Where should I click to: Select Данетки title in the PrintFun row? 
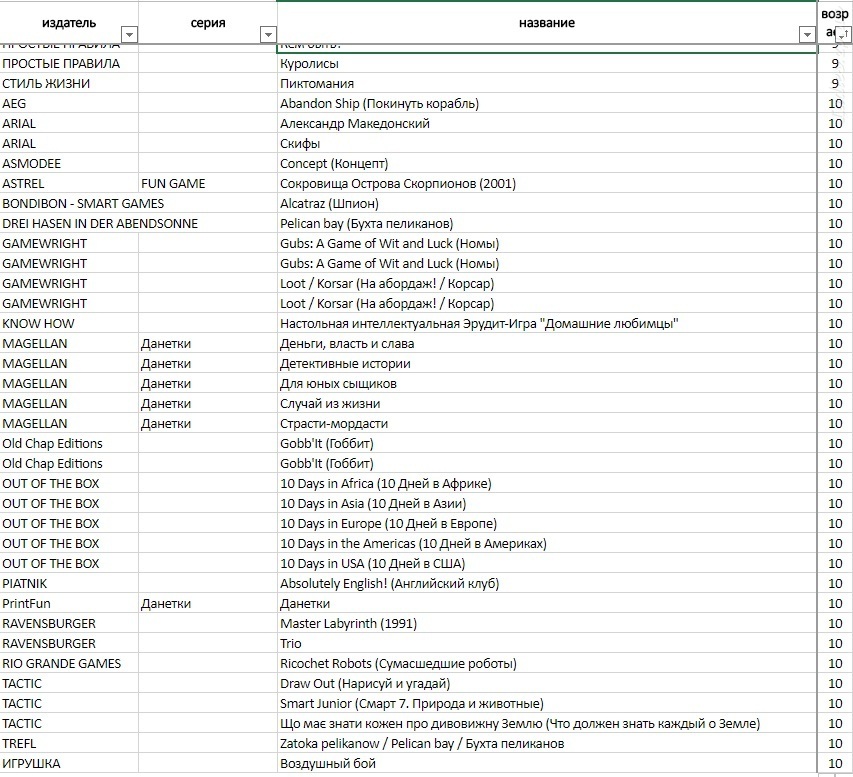[x=547, y=603]
